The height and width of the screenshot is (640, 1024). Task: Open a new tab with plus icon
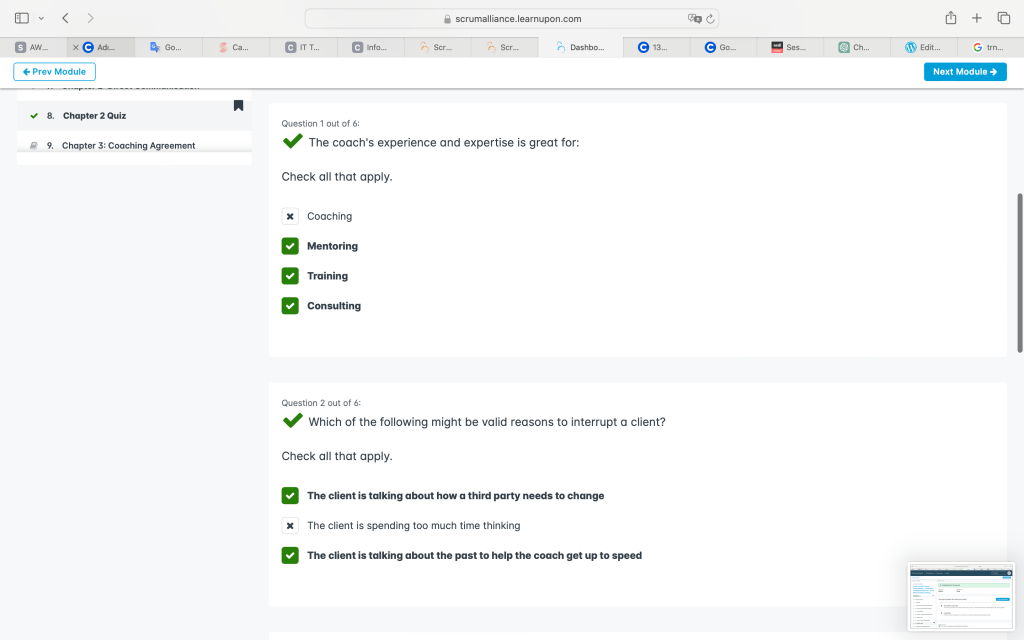[x=977, y=18]
